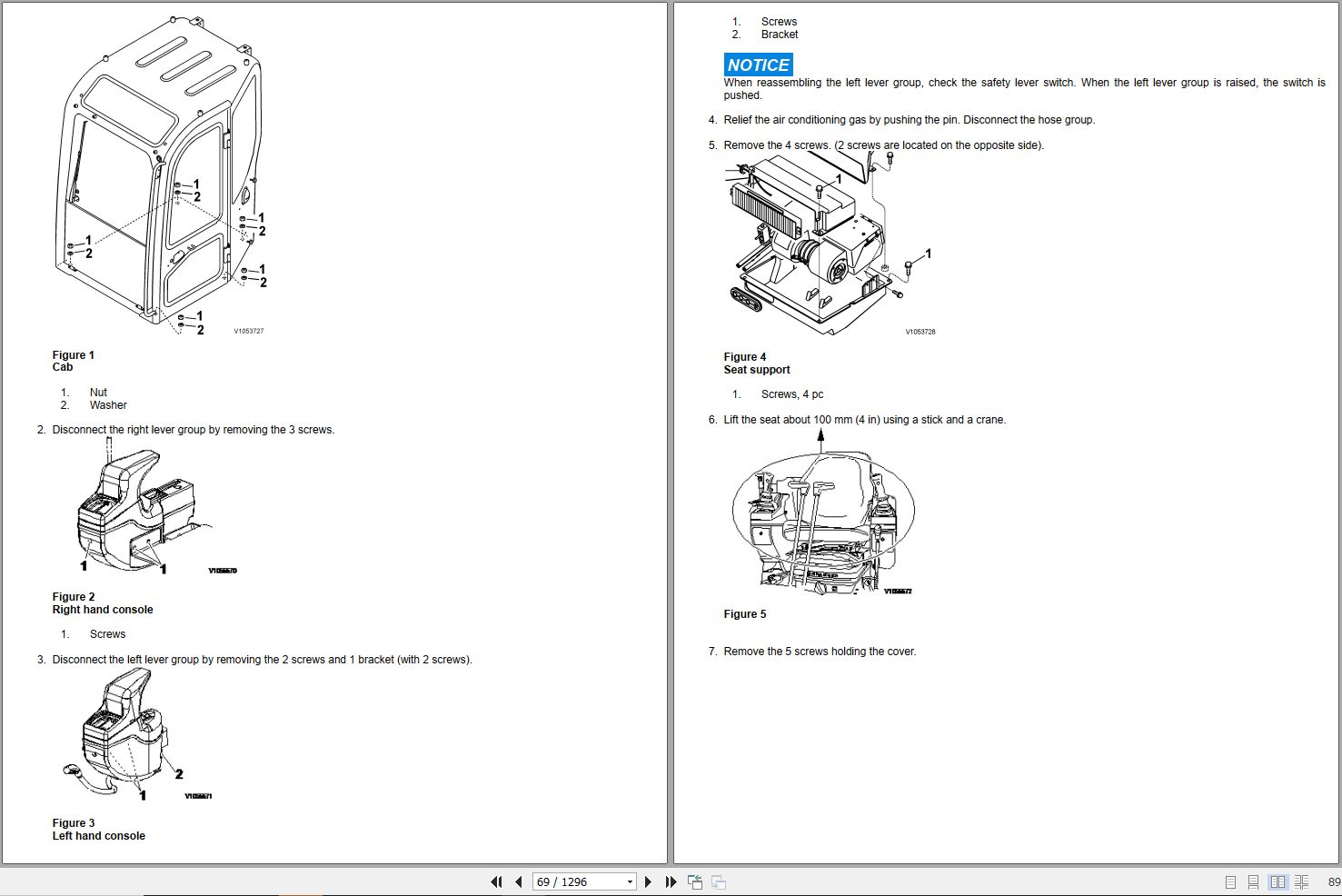
Task: Click step 5 'Remove the 4 screws' text
Action: point(884,145)
